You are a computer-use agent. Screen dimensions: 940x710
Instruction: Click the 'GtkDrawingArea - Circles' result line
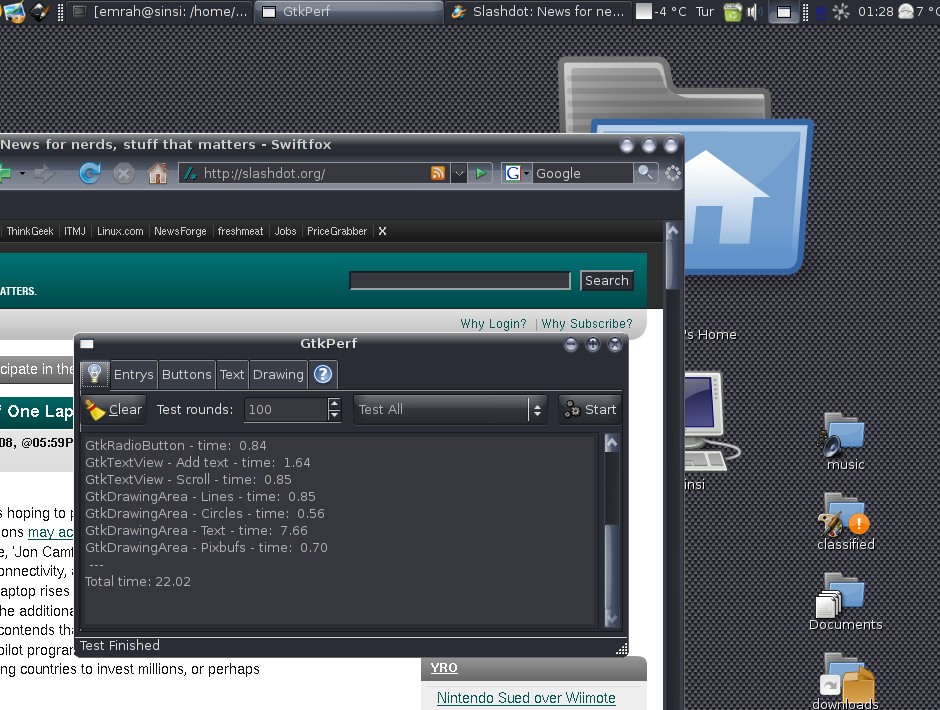(204, 513)
